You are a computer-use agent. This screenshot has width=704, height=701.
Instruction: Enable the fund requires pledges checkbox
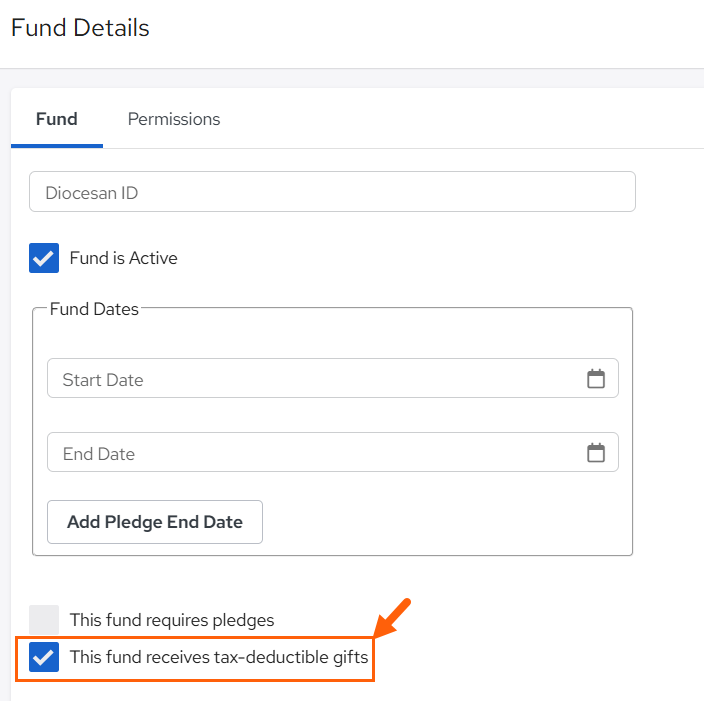coord(44,620)
